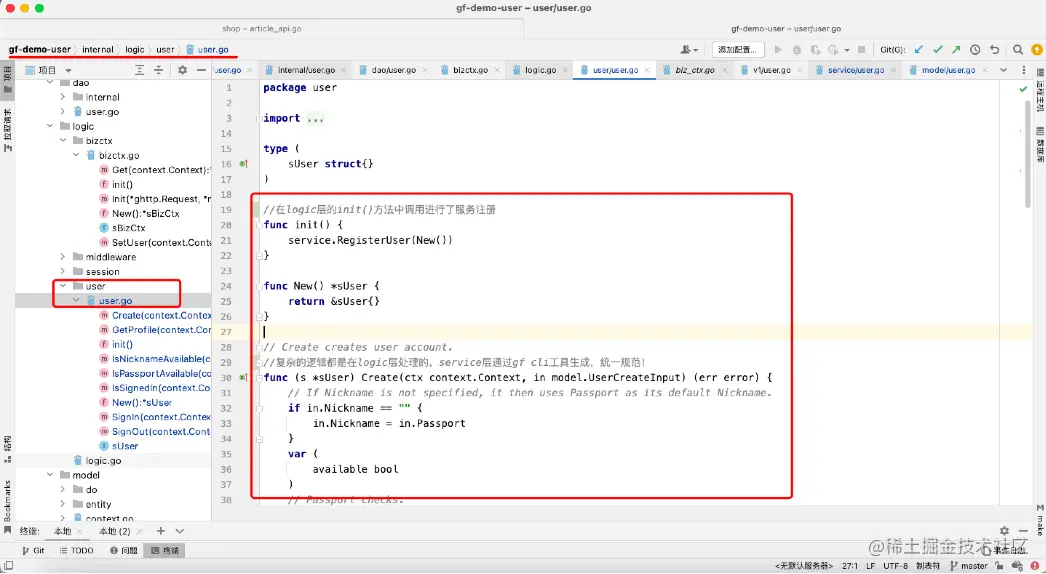
Task: Click the Debug bug icon
Action: [797, 49]
